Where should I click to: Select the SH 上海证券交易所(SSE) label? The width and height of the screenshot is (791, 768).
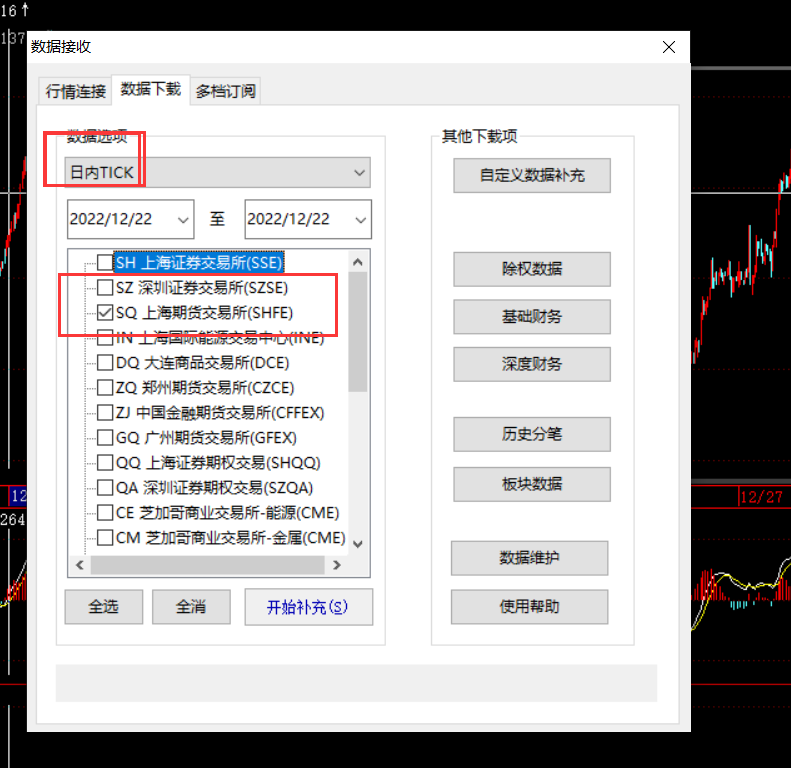pyautogui.click(x=199, y=262)
